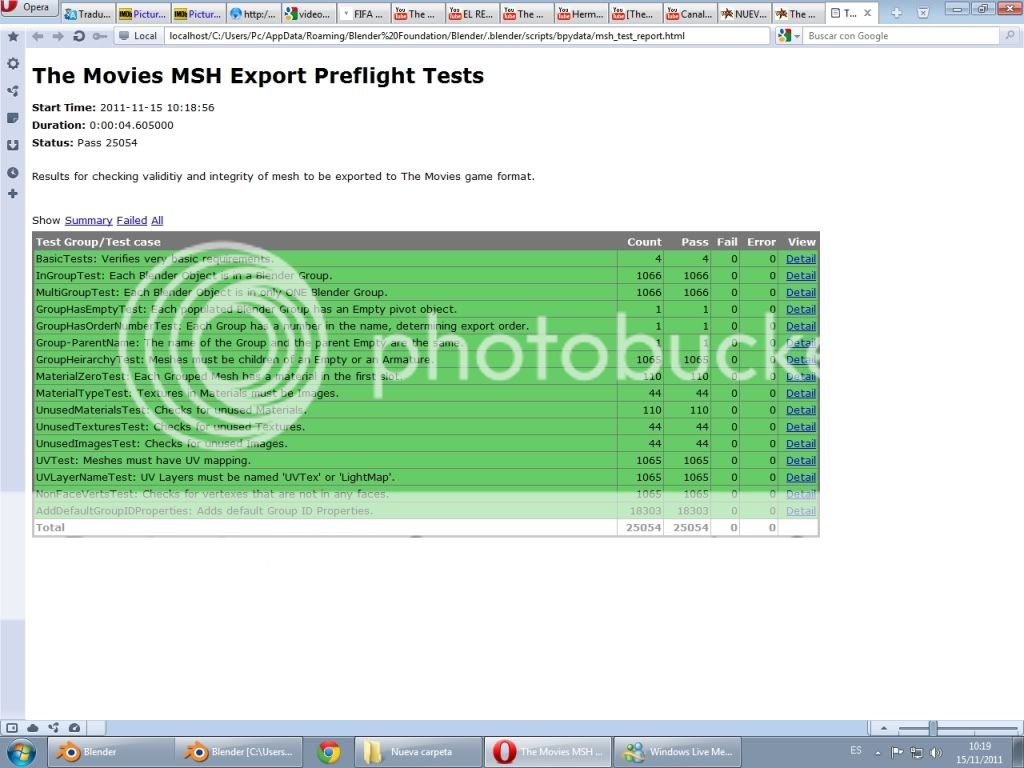Image resolution: width=1024 pixels, height=768 pixels.
Task: Open Detail for MultiGroupTest row
Action: coord(801,293)
